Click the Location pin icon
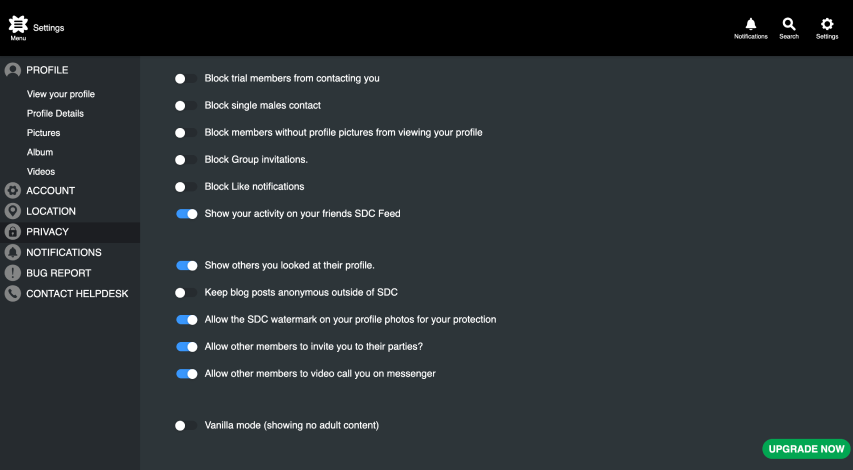Screen dimensions: 853x470 (13, 211)
